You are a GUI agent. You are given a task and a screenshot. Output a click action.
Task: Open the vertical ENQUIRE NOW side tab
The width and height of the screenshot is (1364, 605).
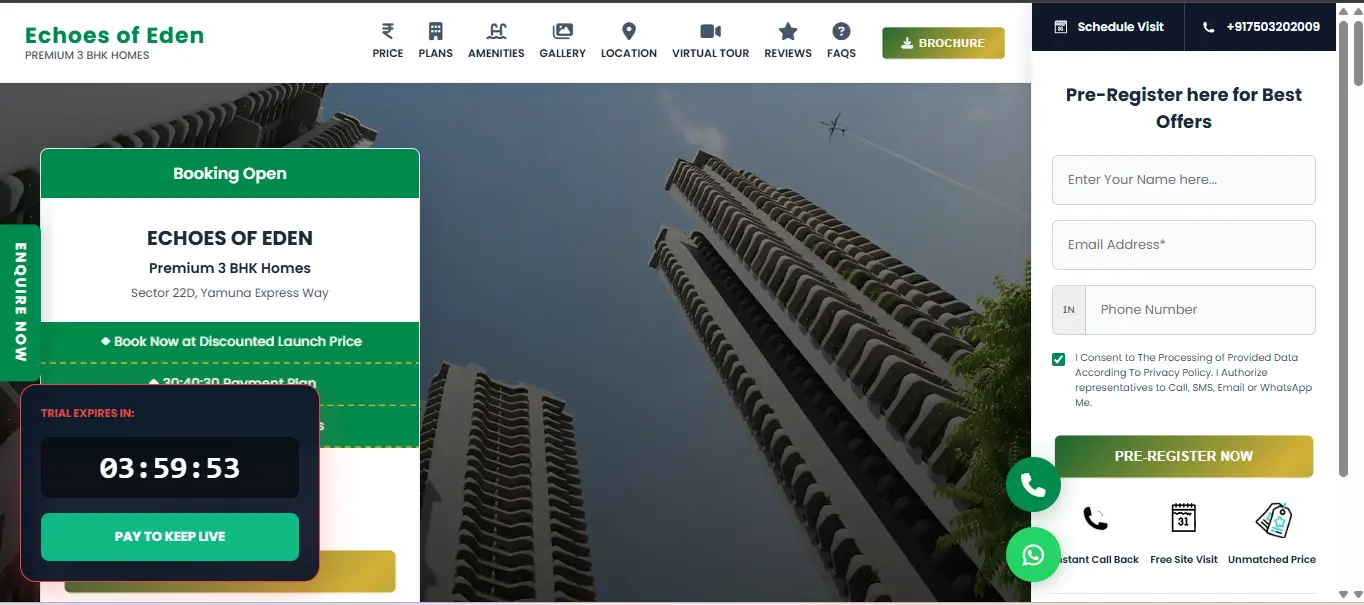pos(20,302)
